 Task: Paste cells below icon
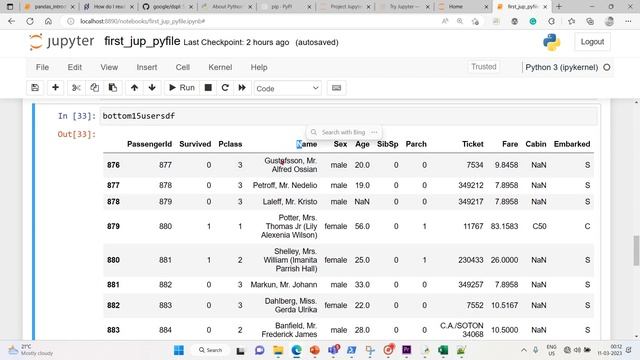[x=113, y=88]
